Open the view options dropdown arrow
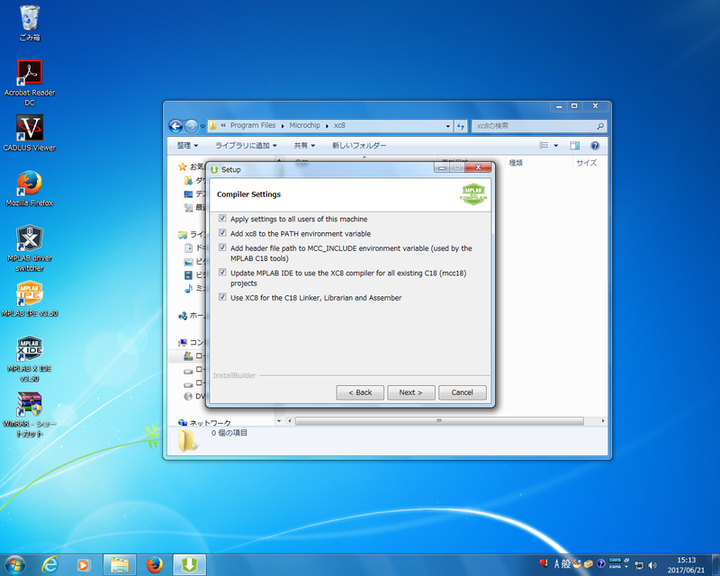Image resolution: width=720 pixels, height=576 pixels. 557,145
